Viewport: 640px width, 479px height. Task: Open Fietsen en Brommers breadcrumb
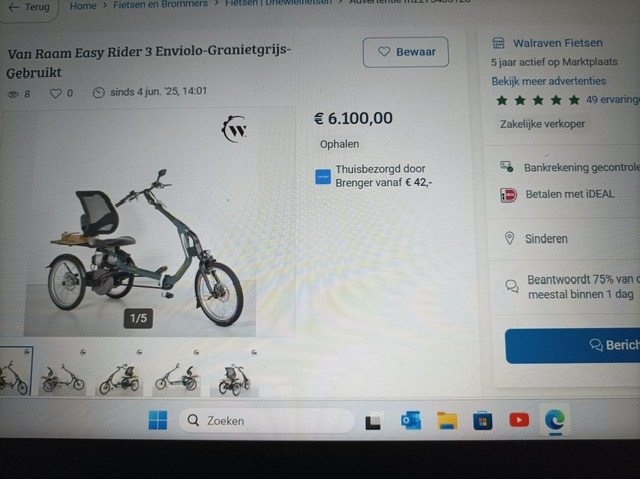click(x=160, y=4)
